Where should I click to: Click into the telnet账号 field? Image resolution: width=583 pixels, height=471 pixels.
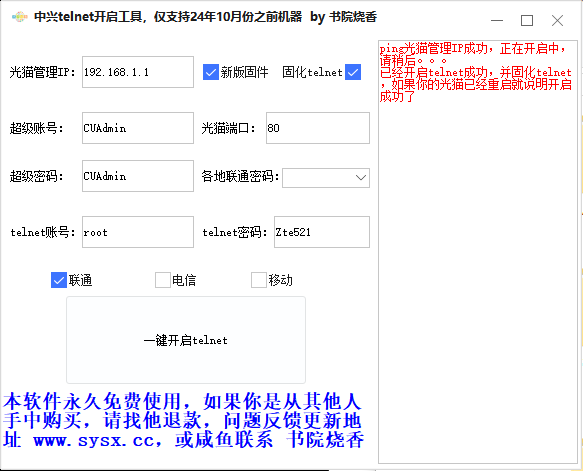pyautogui.click(x=138, y=232)
